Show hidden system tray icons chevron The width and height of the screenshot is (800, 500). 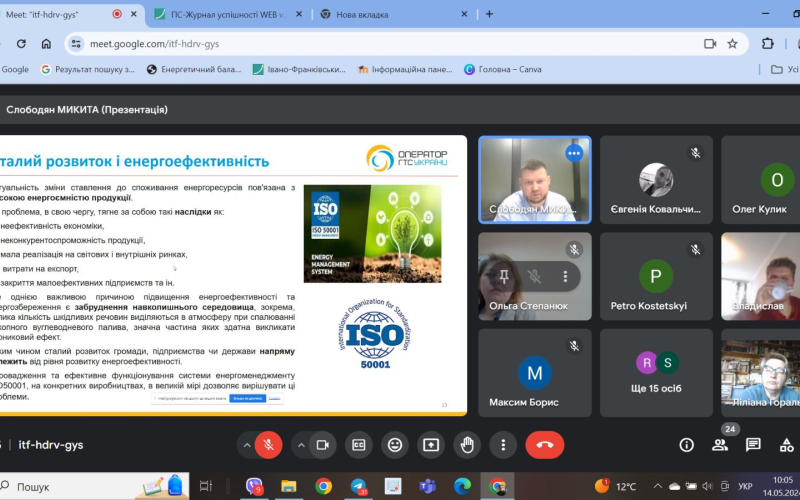[x=658, y=486]
